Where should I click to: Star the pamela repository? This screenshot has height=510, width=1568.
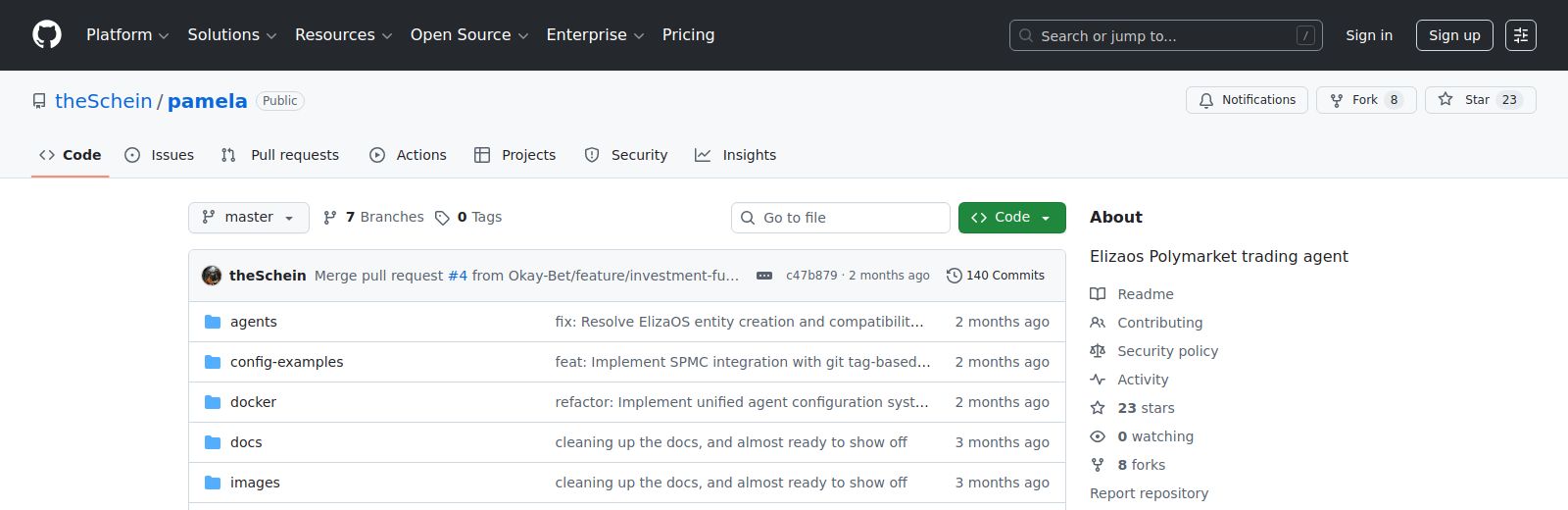click(x=1479, y=100)
